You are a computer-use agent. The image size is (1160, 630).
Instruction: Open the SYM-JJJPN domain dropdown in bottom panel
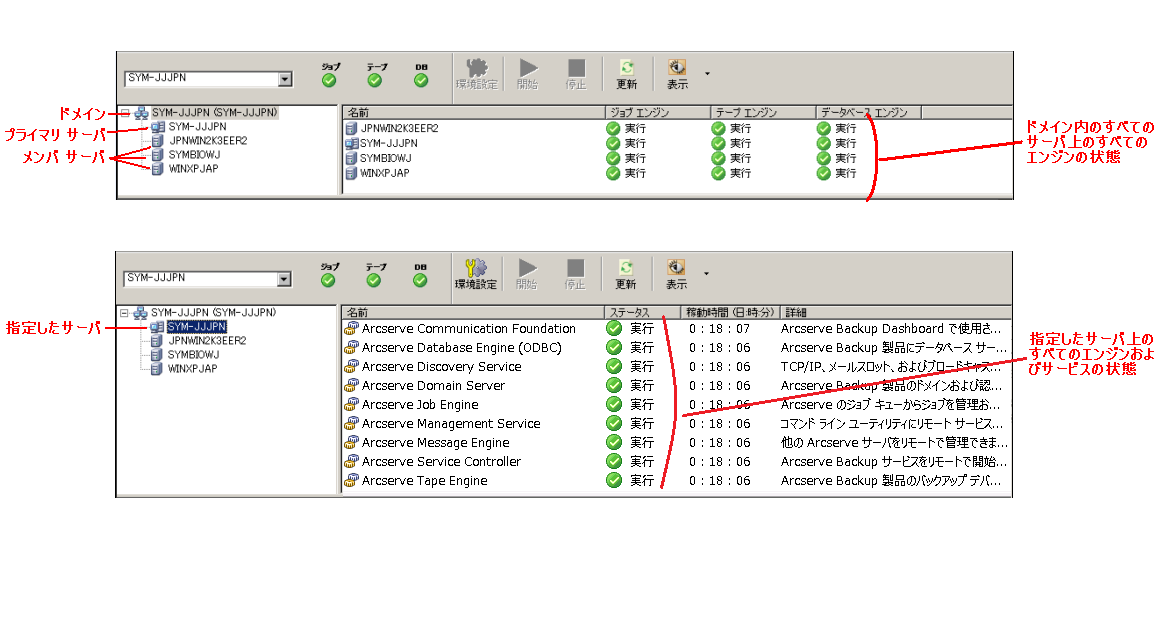pyautogui.click(x=284, y=279)
